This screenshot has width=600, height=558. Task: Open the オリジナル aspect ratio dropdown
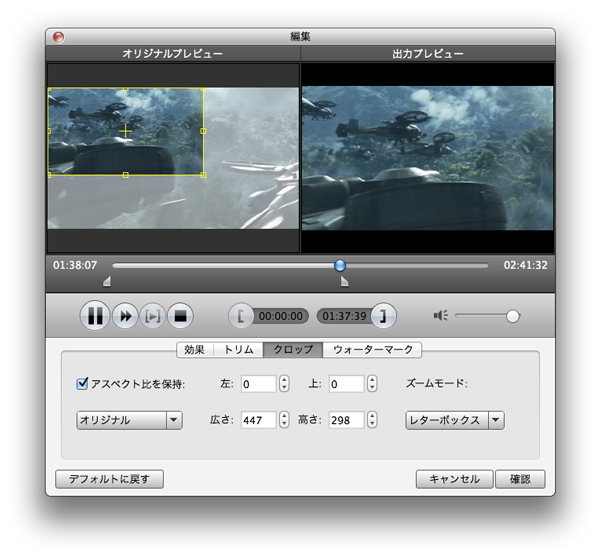point(129,420)
